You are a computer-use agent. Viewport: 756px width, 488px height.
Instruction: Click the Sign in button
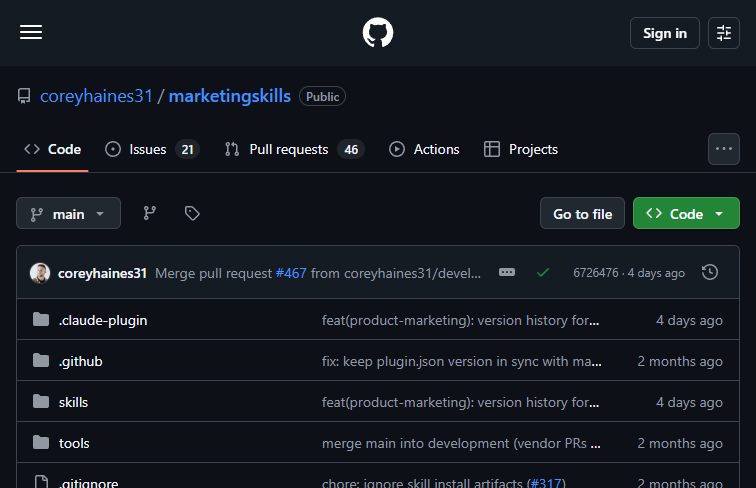point(664,33)
